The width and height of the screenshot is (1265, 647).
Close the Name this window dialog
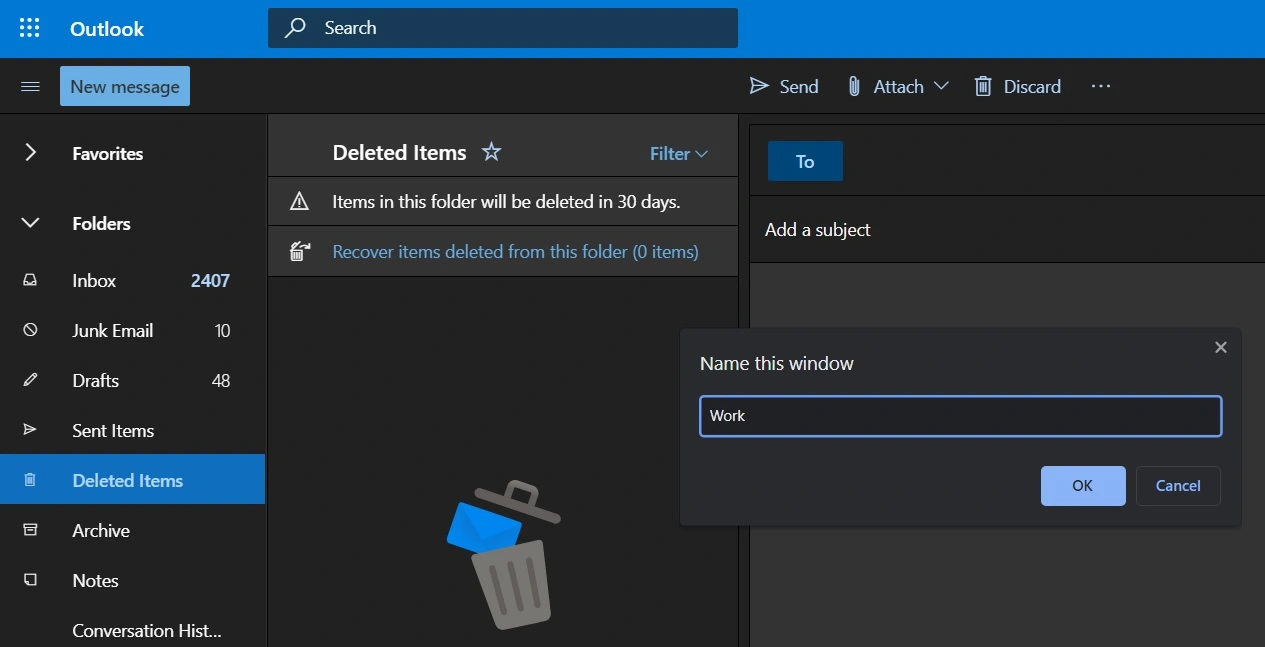coord(1220,347)
